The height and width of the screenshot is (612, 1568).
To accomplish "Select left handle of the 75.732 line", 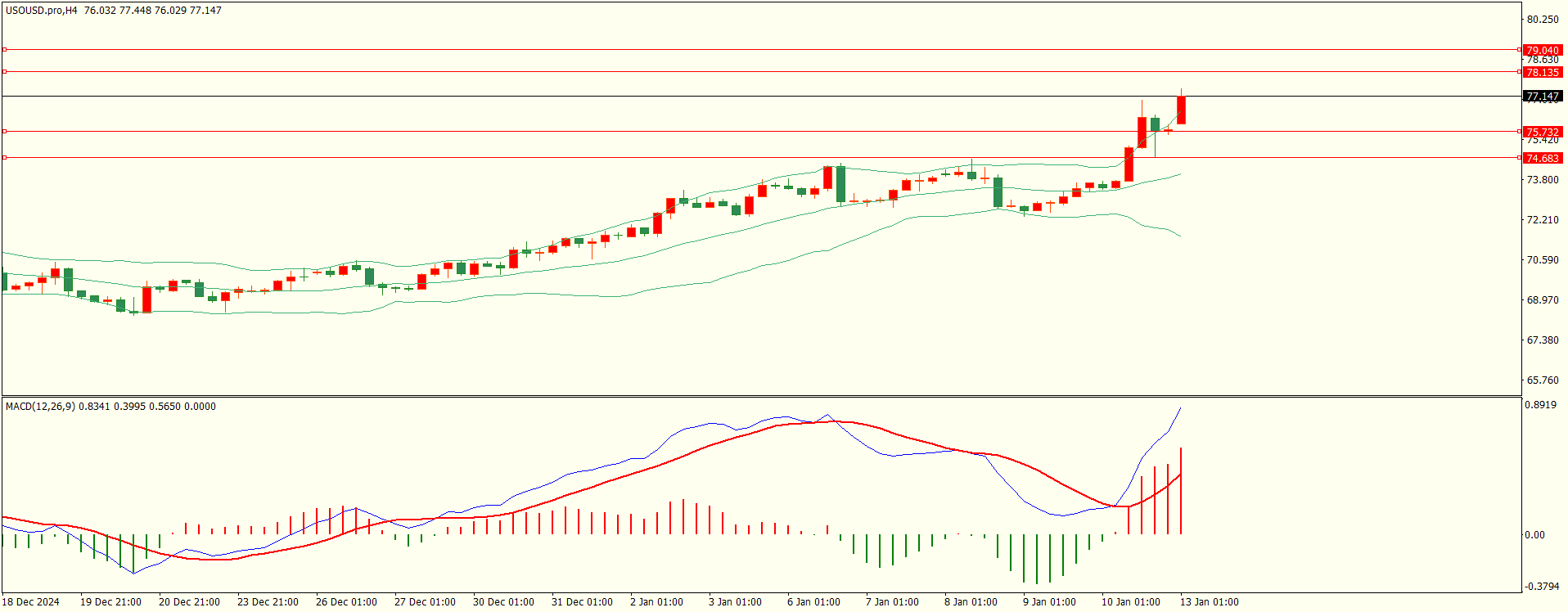I will [x=5, y=131].
